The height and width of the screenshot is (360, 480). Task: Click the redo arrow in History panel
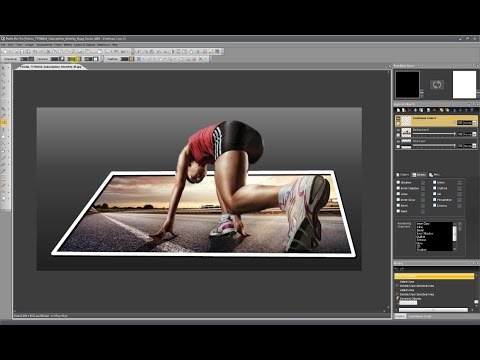[x=402, y=269]
